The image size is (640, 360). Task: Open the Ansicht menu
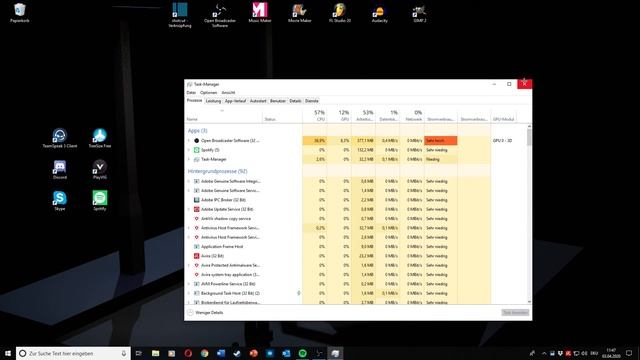point(228,93)
